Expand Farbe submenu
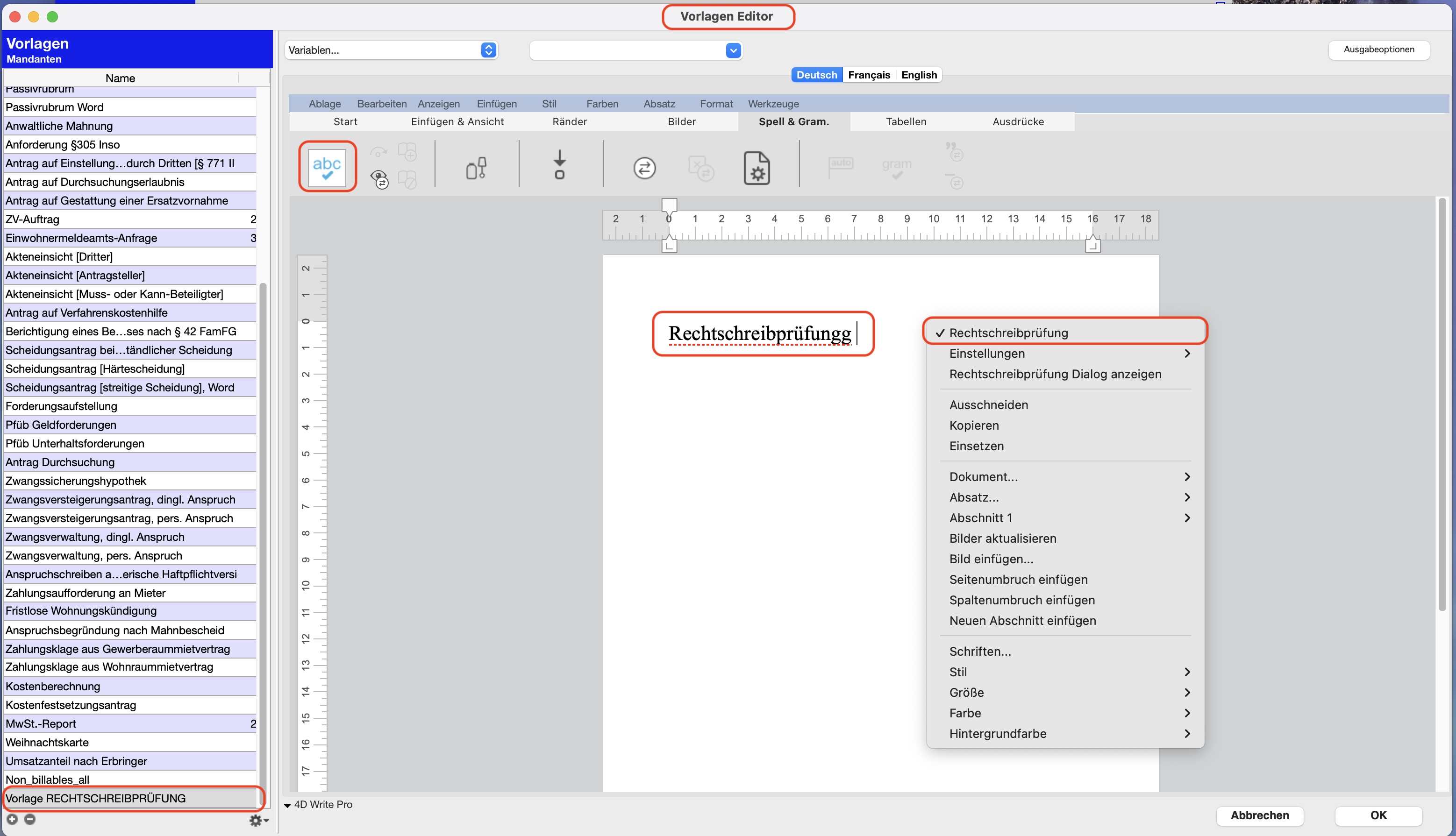Viewport: 1456px width, 836px height. (1065, 713)
